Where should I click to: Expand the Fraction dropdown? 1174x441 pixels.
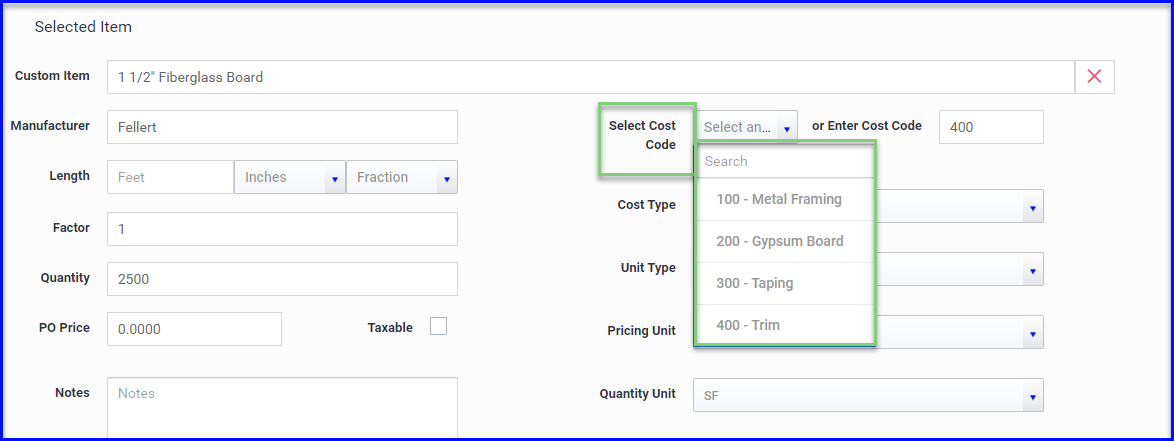pyautogui.click(x=402, y=177)
